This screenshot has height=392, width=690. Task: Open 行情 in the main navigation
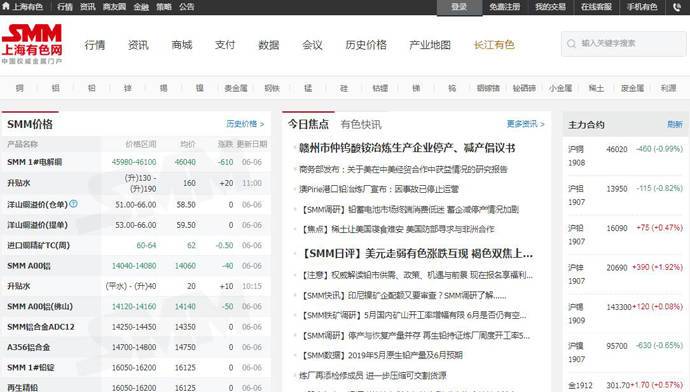point(95,45)
